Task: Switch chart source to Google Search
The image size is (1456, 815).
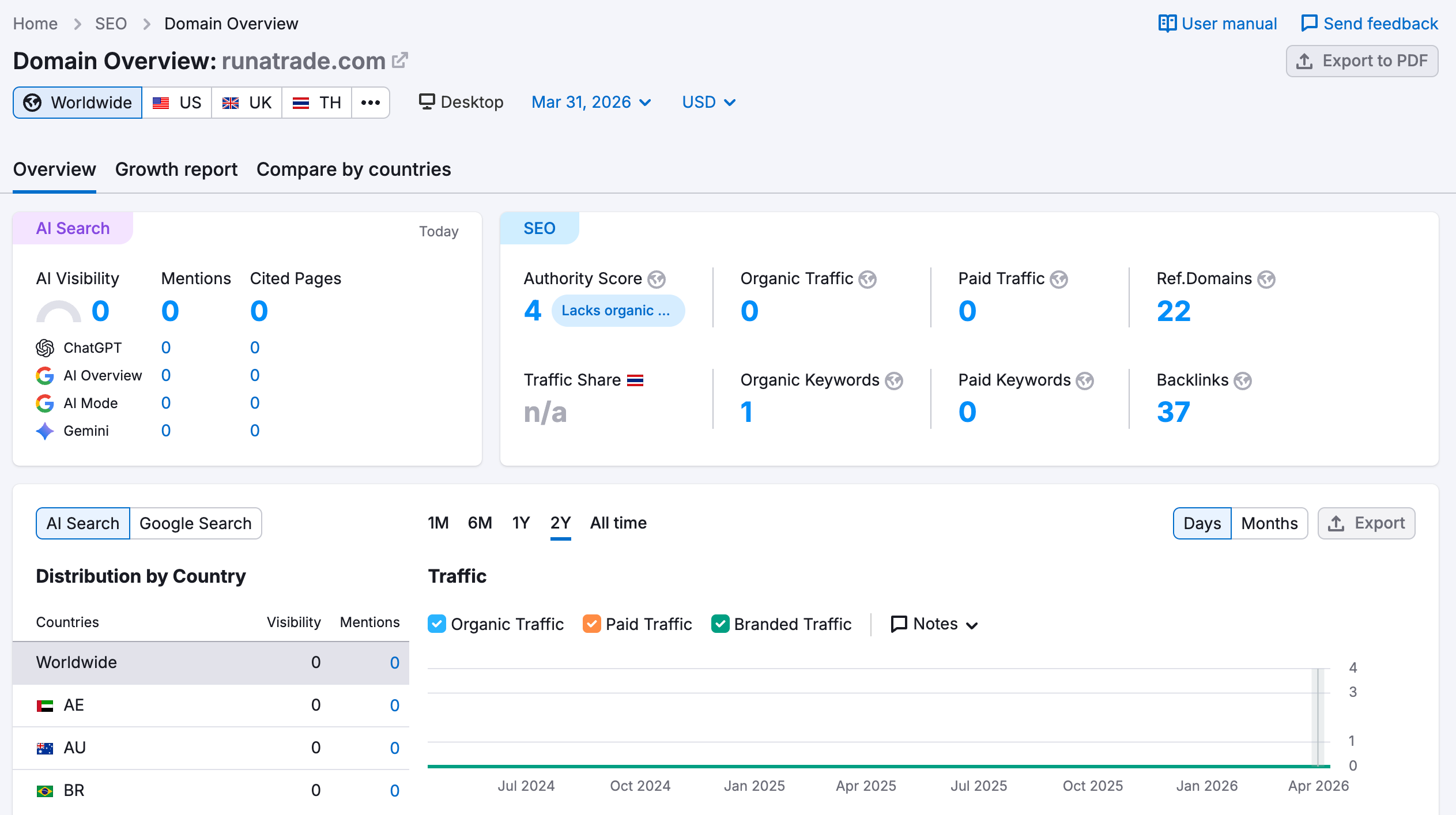Action: [195, 523]
